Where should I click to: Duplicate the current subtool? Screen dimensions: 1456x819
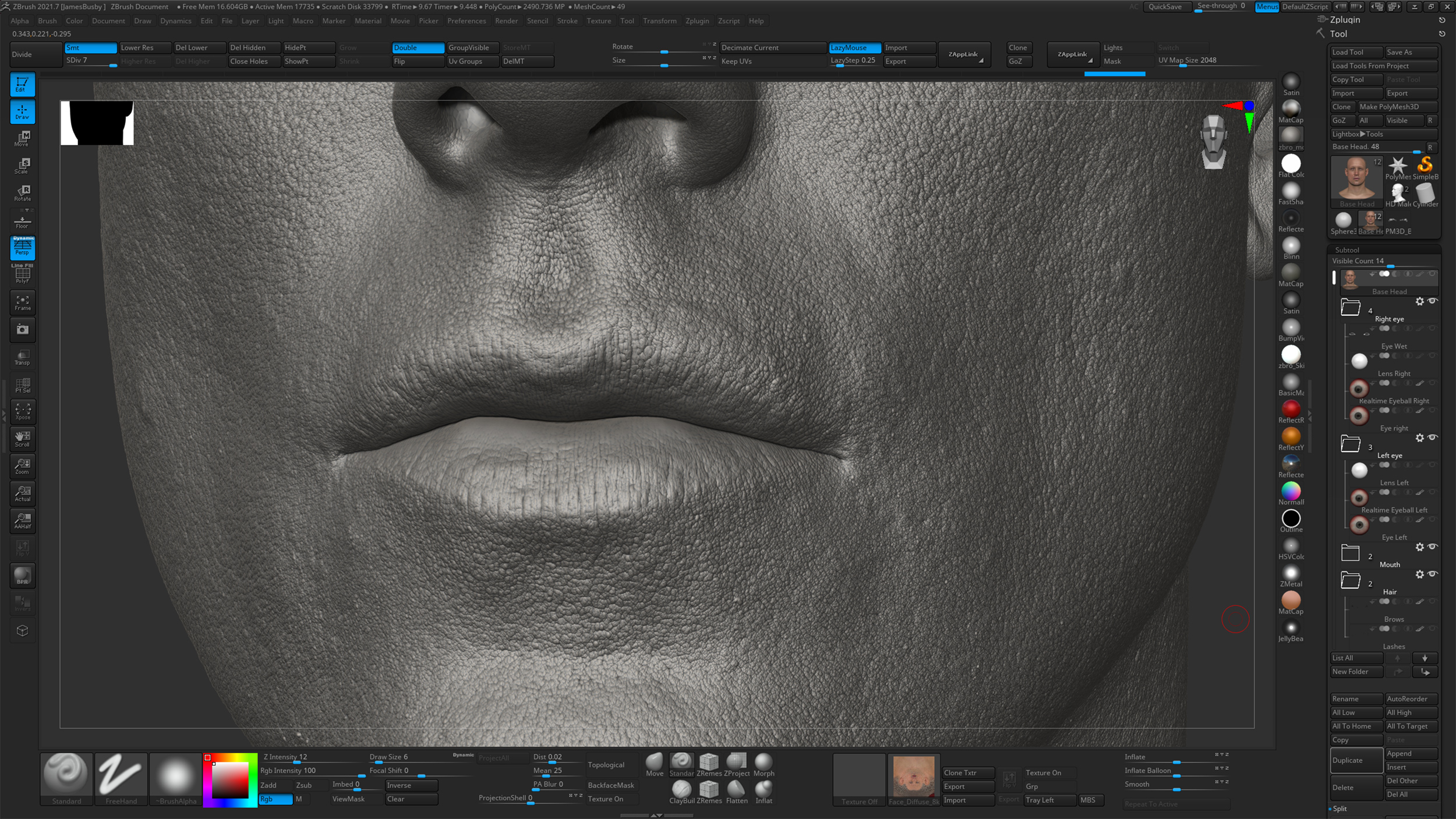coord(1355,760)
